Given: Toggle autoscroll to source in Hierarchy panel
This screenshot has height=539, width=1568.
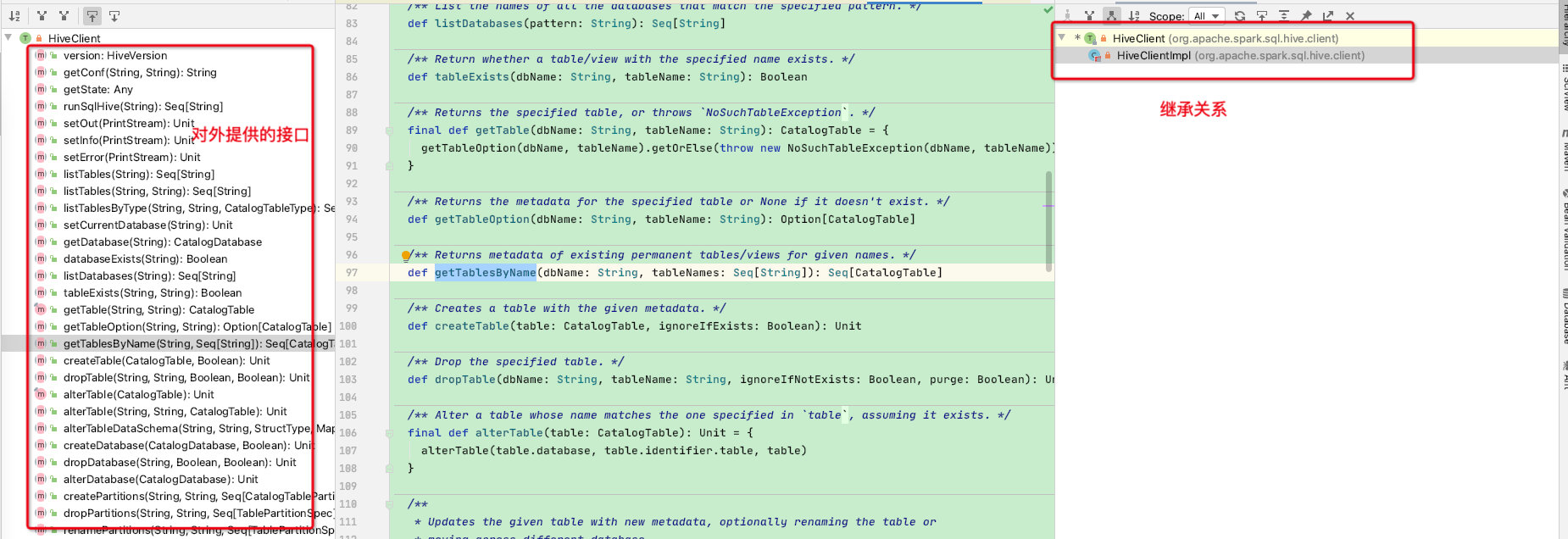Looking at the screenshot, I should (1262, 16).
